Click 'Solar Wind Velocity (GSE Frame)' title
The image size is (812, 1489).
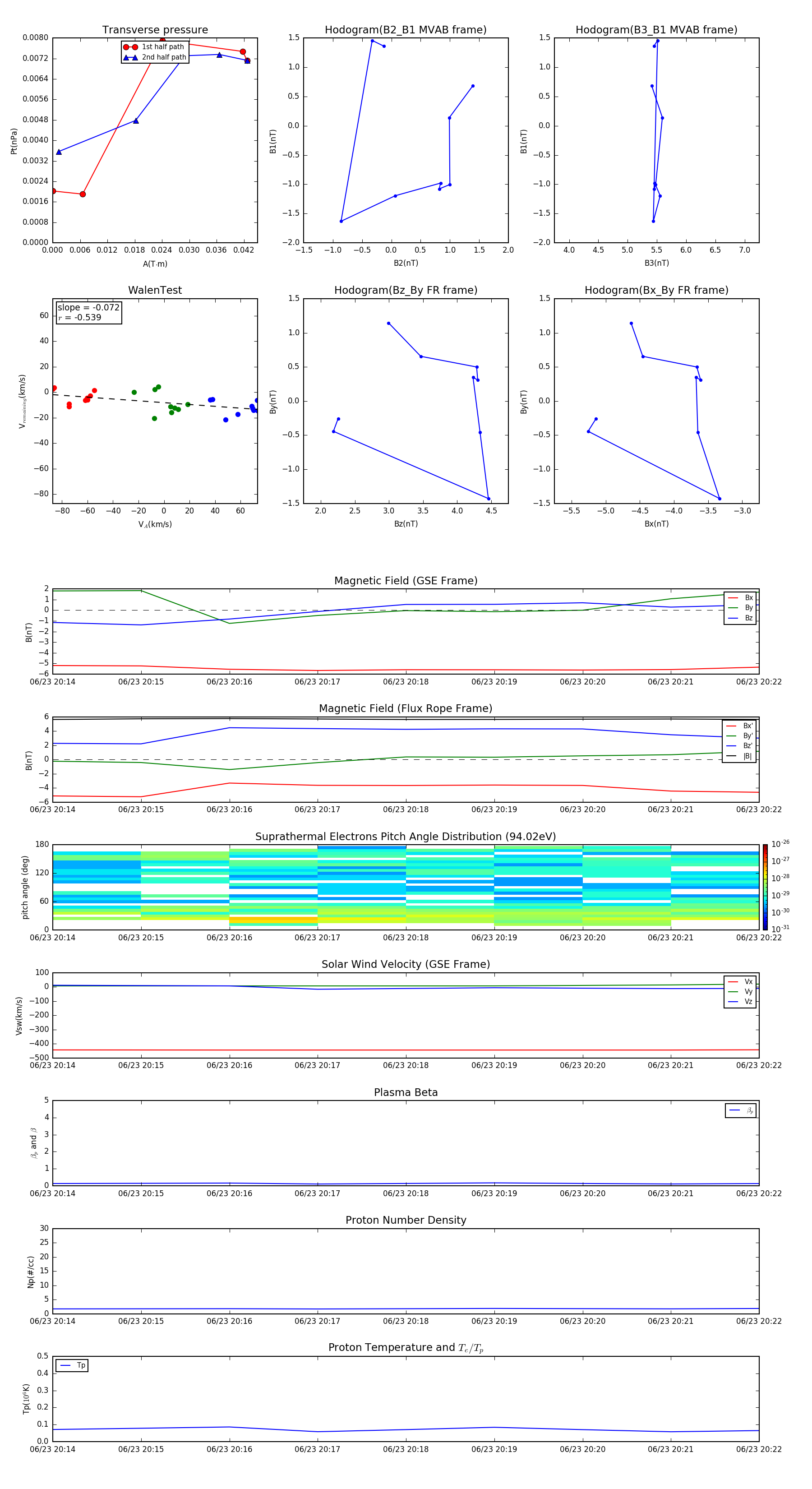[406, 965]
